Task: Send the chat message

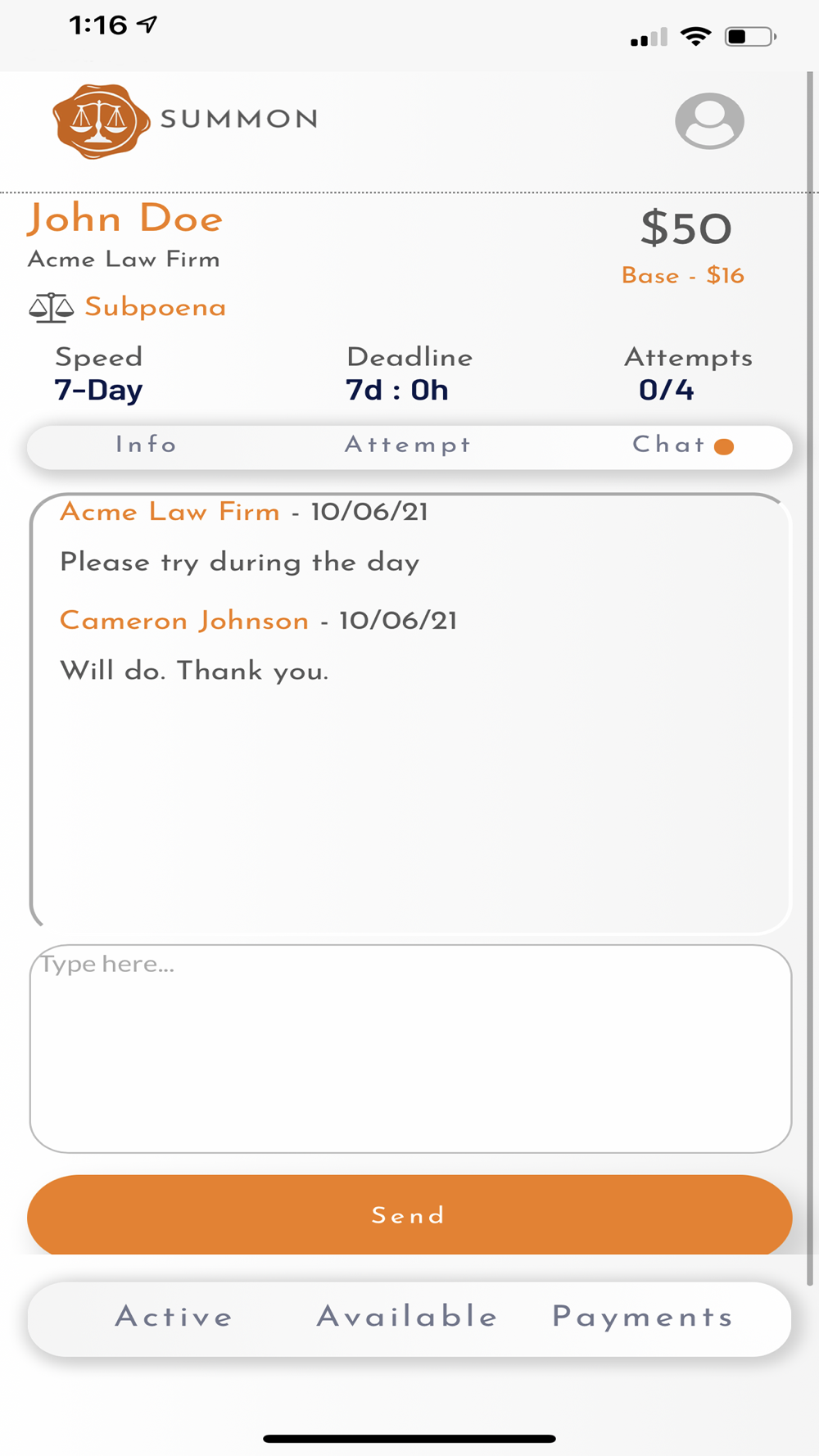Action: click(x=409, y=1215)
